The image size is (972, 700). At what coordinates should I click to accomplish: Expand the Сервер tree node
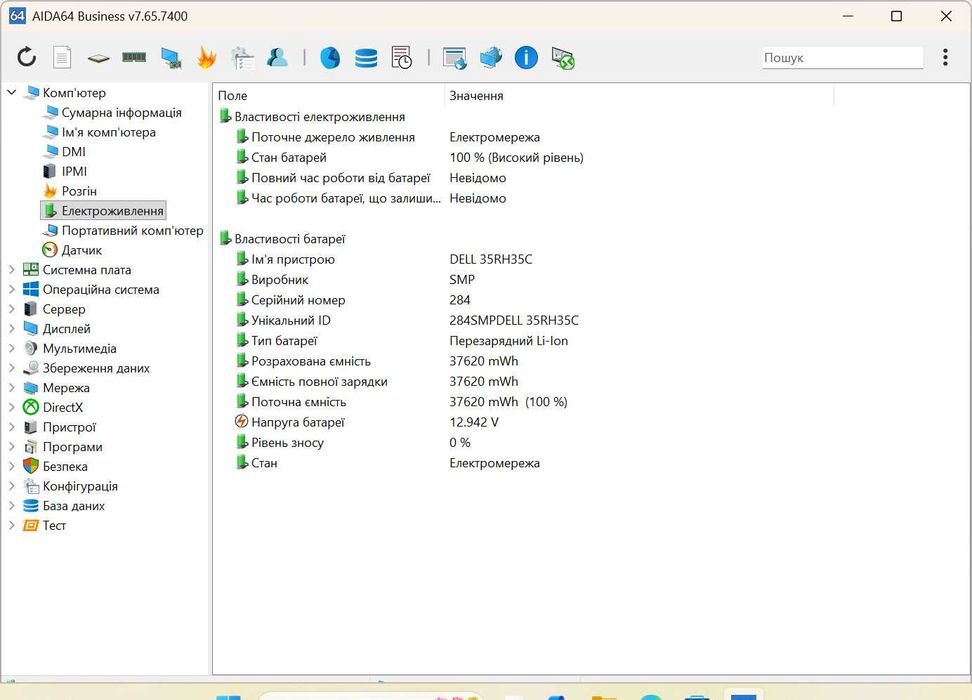[x=11, y=309]
